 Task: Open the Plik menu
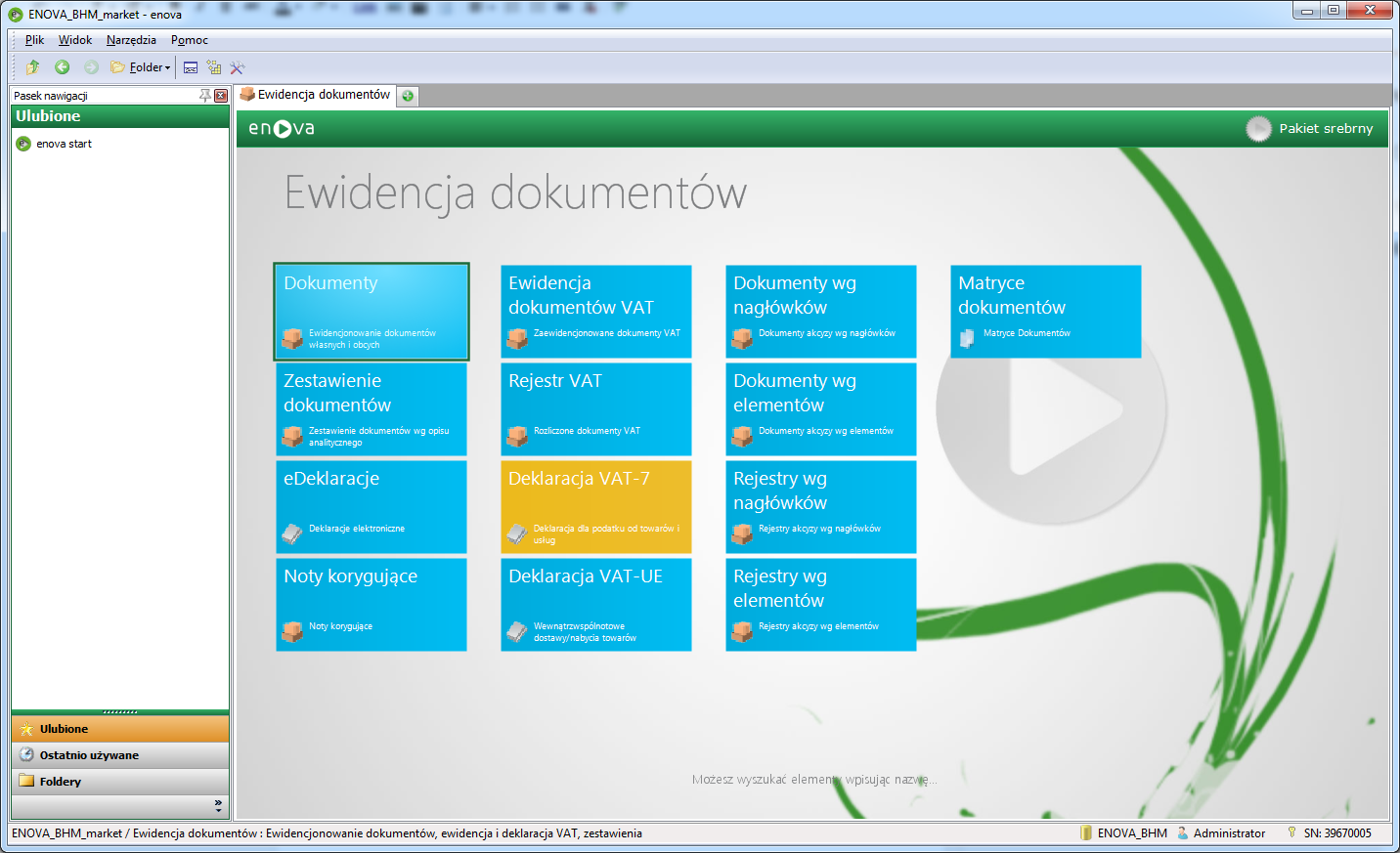(33, 40)
